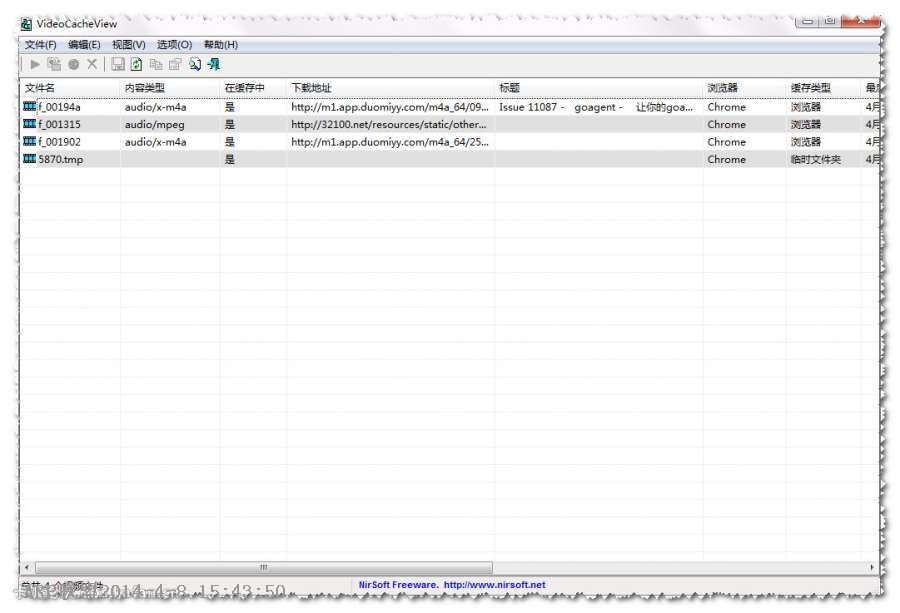
Task: Click 浏览器 cache type in the f_001315 row
Action: click(805, 124)
